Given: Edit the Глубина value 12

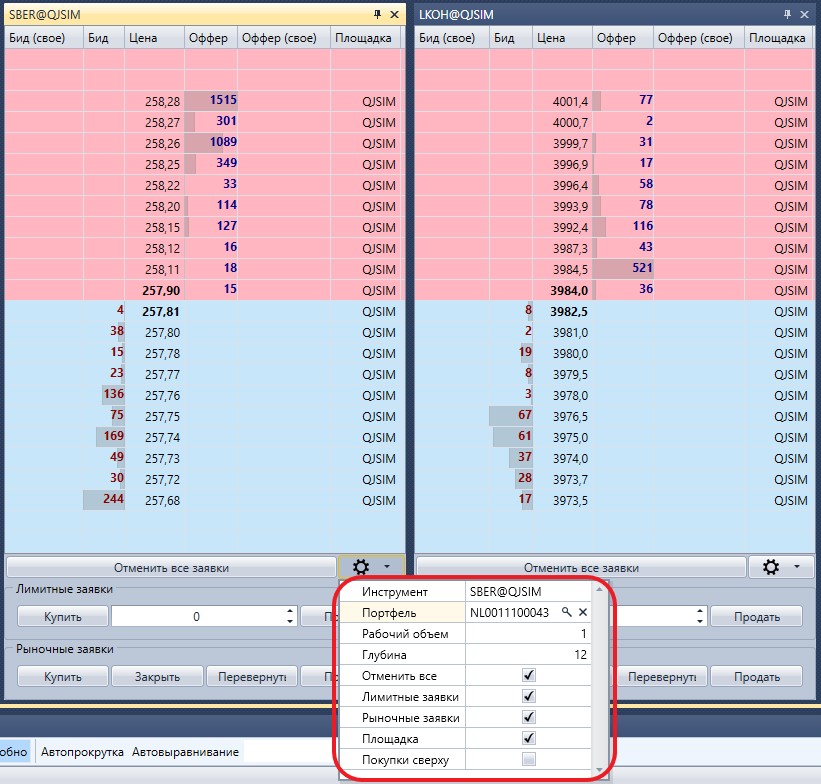Looking at the screenshot, I should pos(528,655).
